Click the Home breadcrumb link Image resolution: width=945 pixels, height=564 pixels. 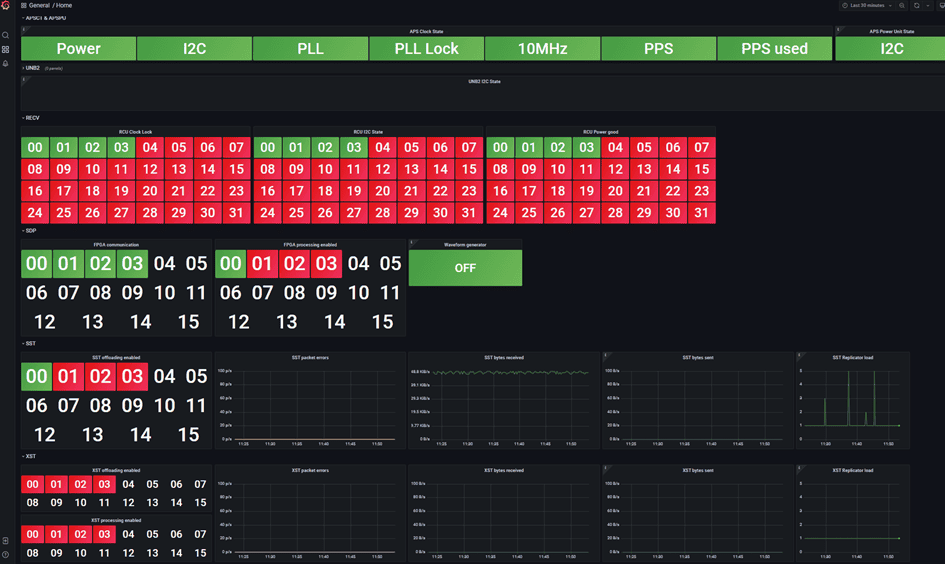coord(64,5)
